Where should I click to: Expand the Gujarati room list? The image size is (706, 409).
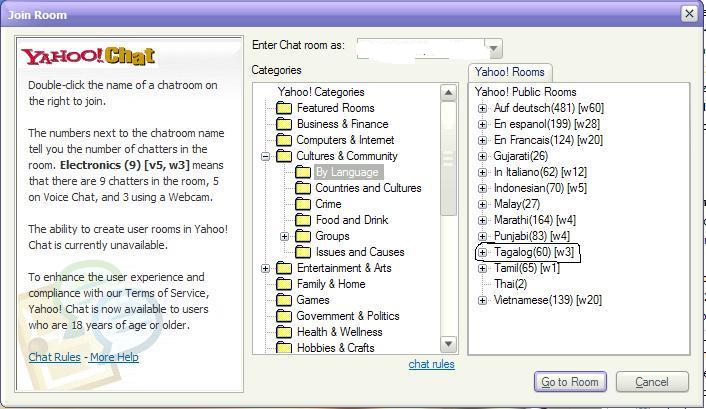[482, 156]
